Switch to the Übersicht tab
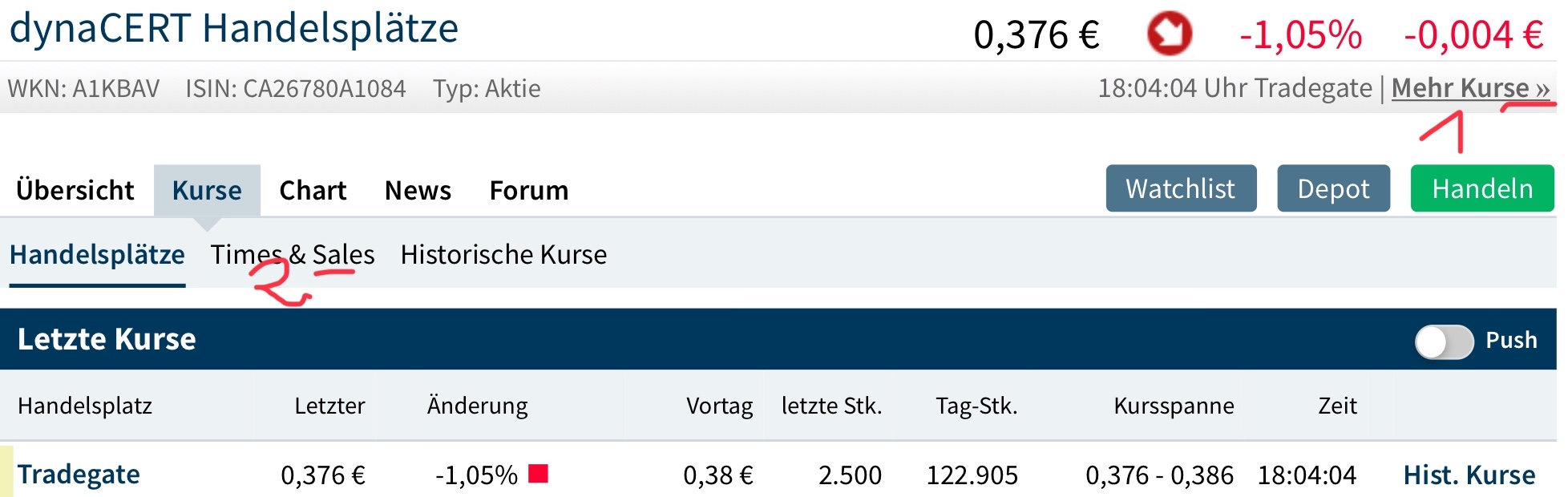The image size is (1568, 497). click(x=75, y=191)
